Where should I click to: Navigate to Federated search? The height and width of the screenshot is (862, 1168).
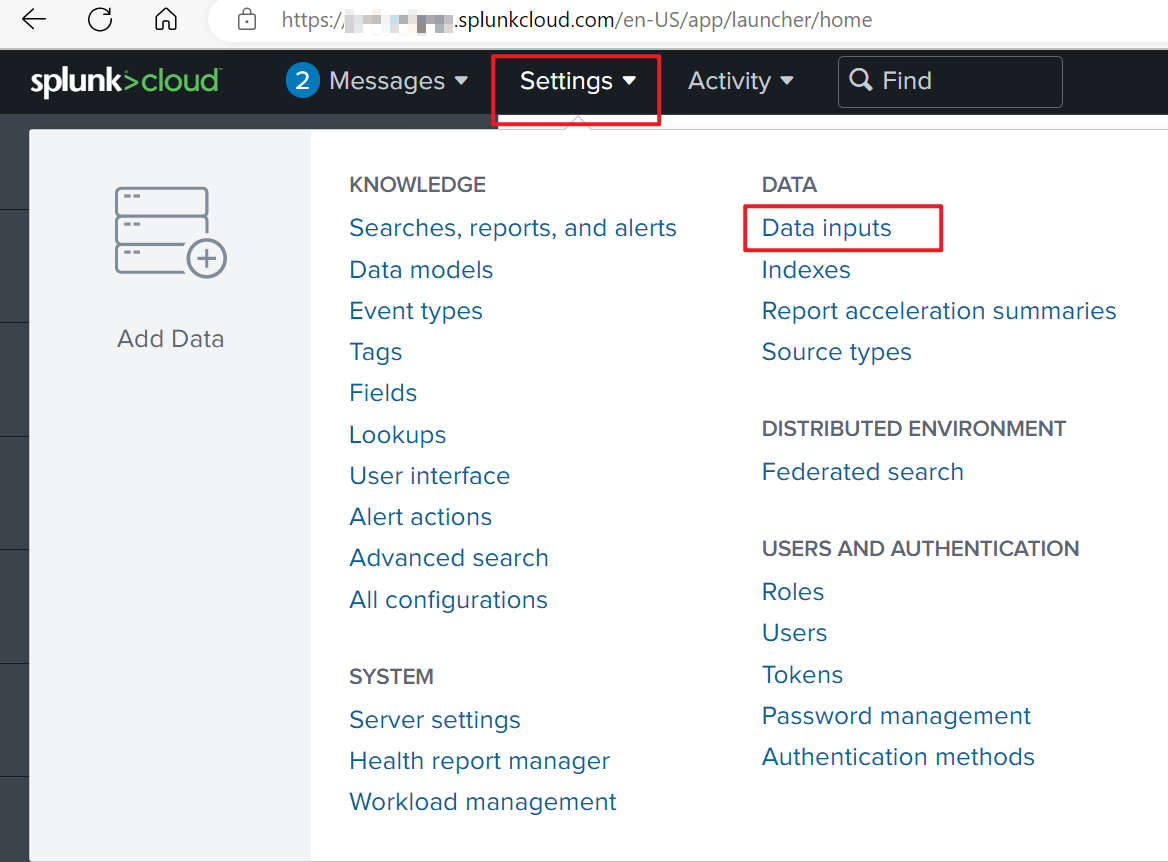click(x=862, y=471)
